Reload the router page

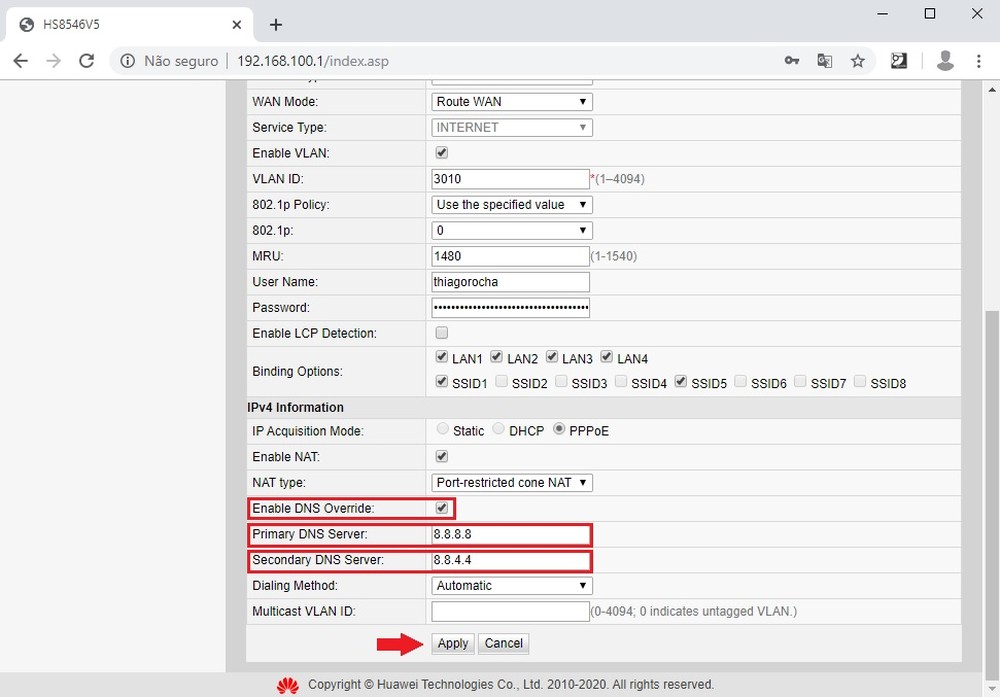click(87, 61)
